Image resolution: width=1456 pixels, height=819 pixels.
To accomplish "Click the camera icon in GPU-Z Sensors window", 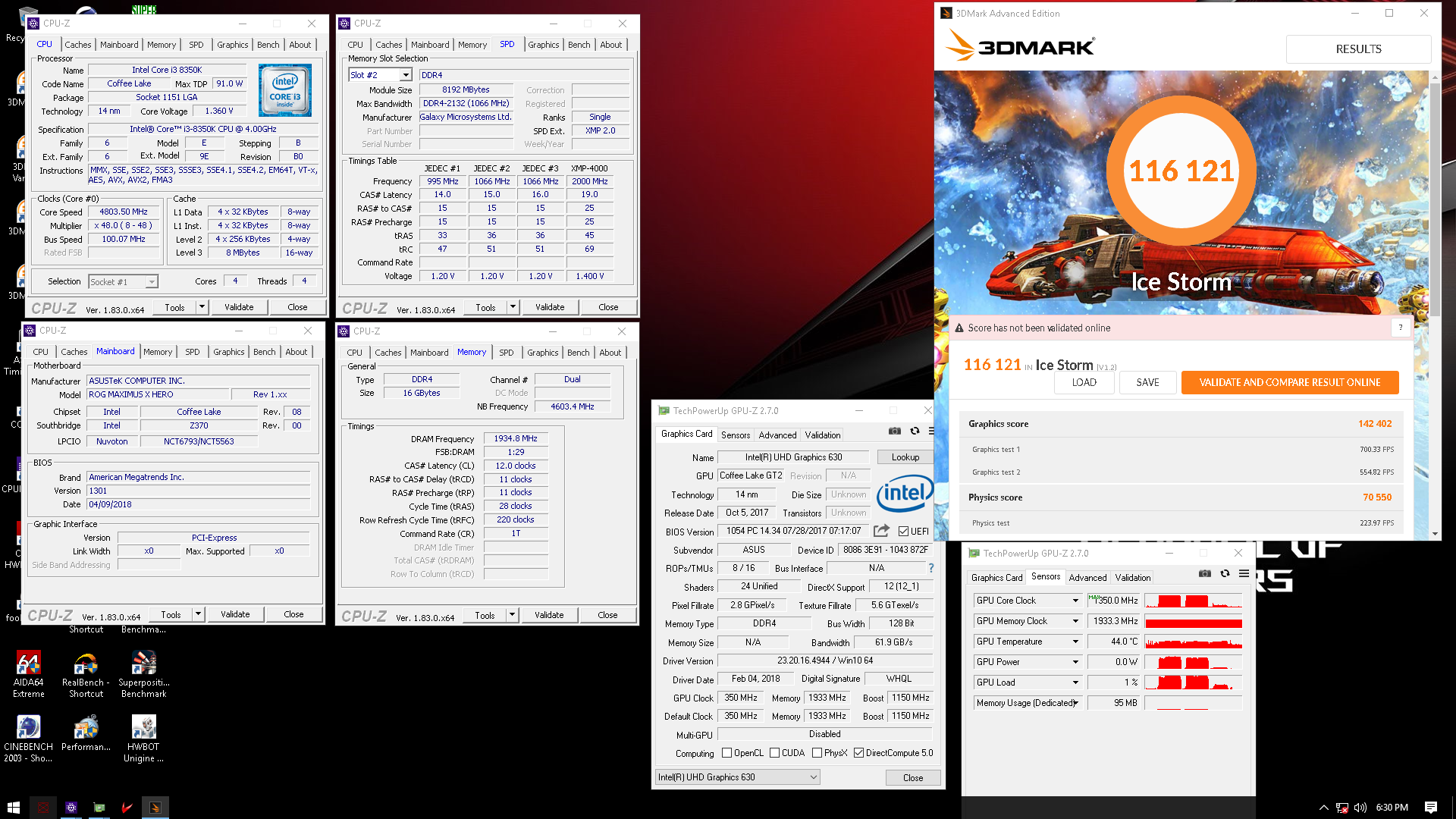I will click(x=1205, y=573).
